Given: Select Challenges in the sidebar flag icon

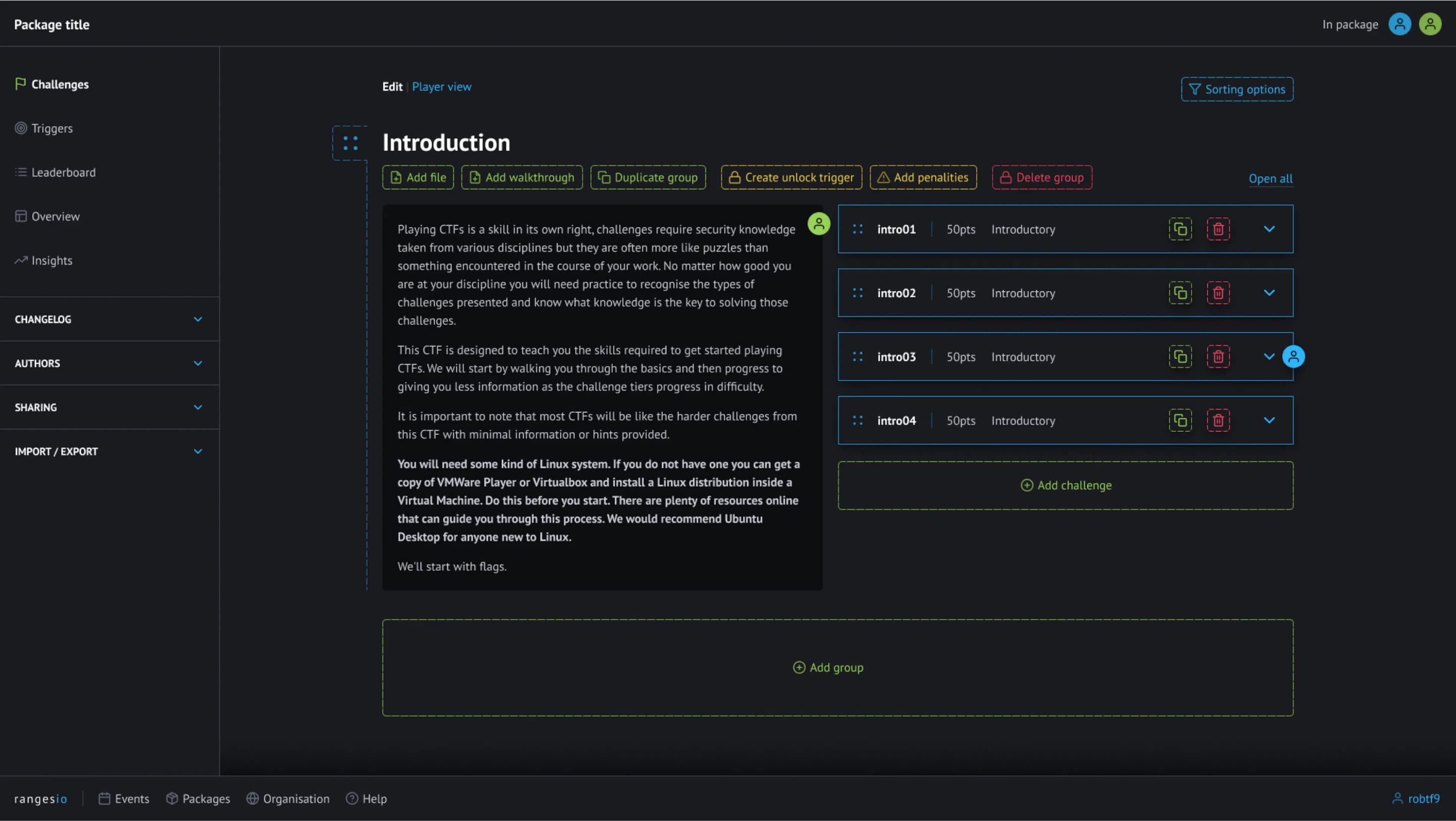Looking at the screenshot, I should 21,84.
